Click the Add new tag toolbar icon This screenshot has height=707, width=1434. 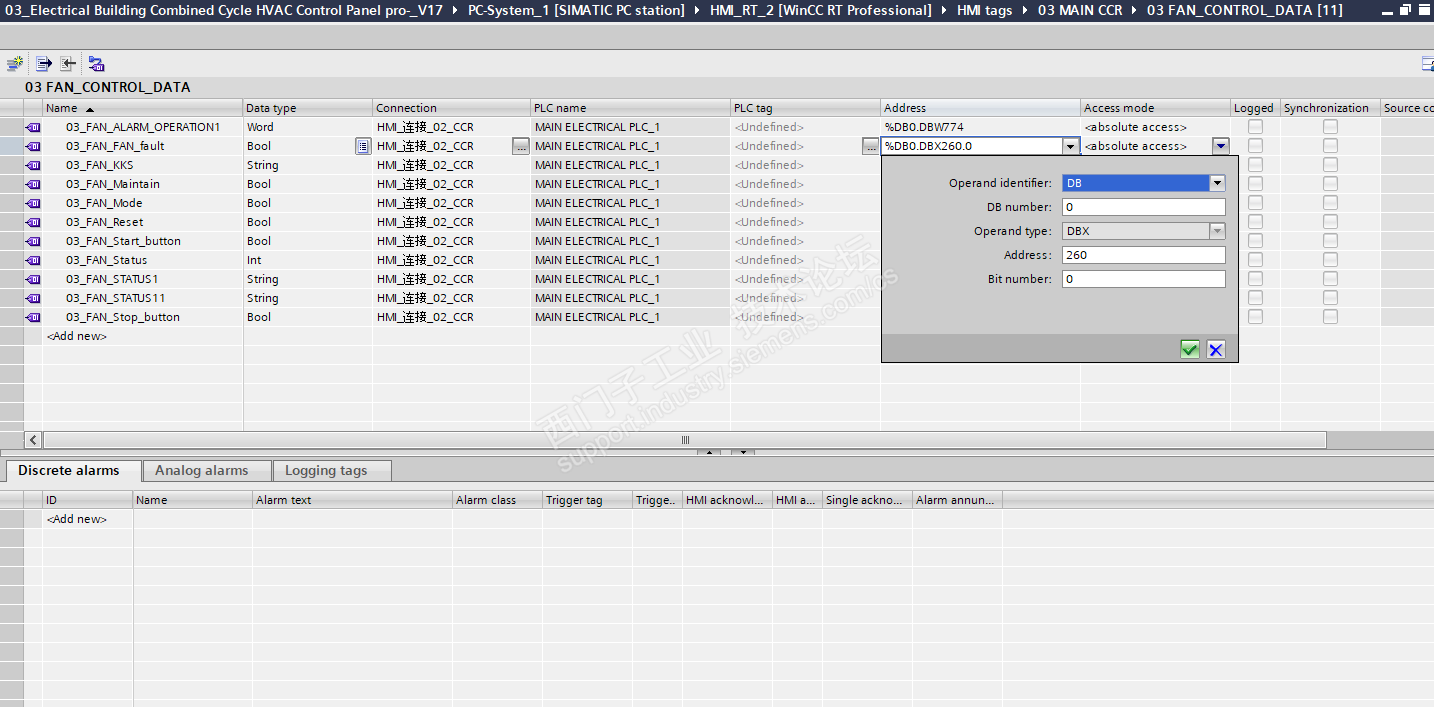(14, 63)
